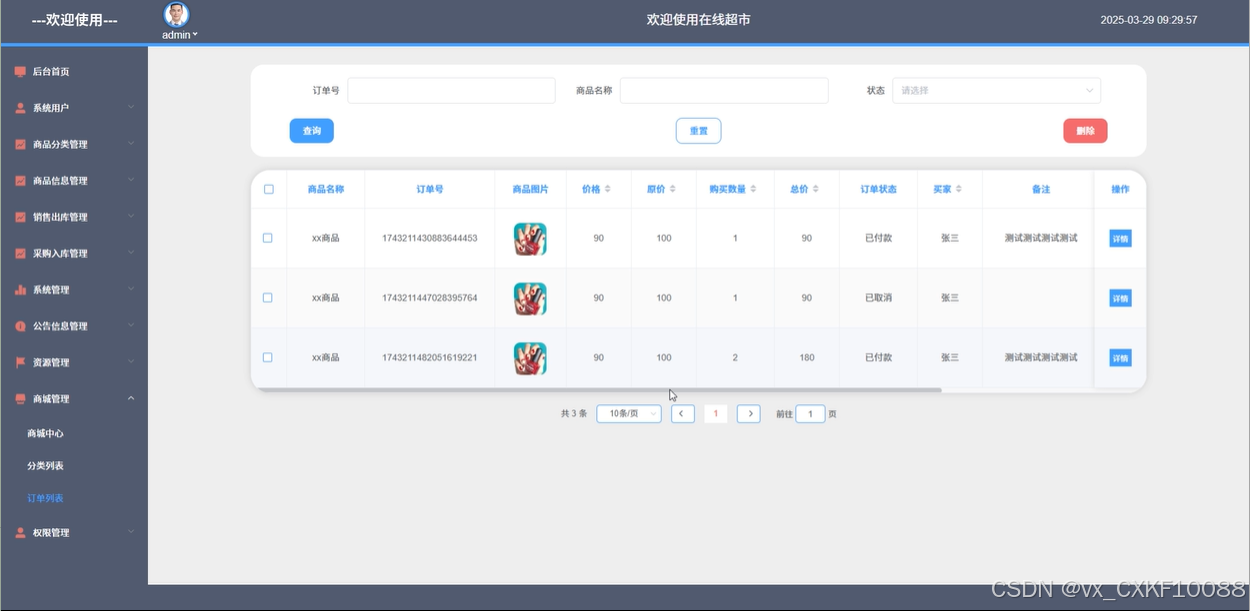
Task: Click the red 删除 delete button
Action: point(1085,131)
